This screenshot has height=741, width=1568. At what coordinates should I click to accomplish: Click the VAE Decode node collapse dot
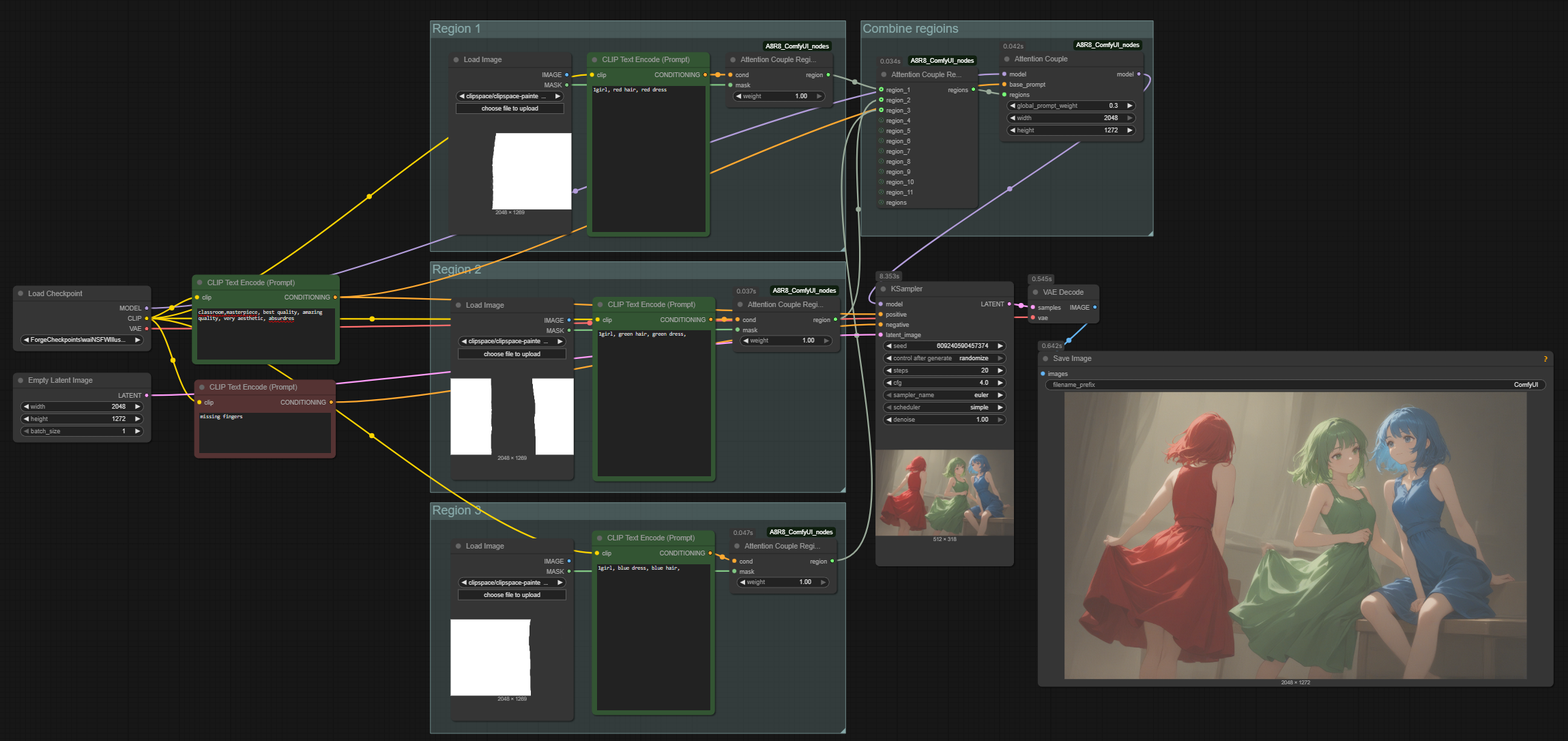pos(1035,292)
